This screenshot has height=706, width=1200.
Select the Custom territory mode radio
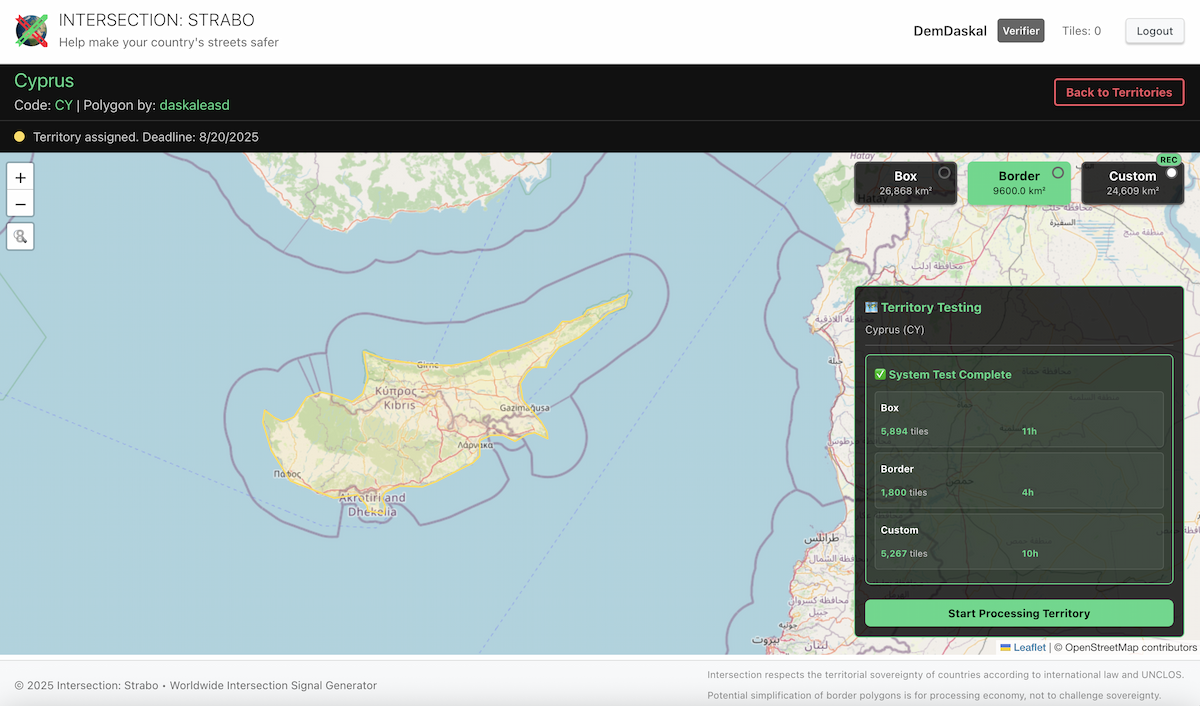point(1170,172)
